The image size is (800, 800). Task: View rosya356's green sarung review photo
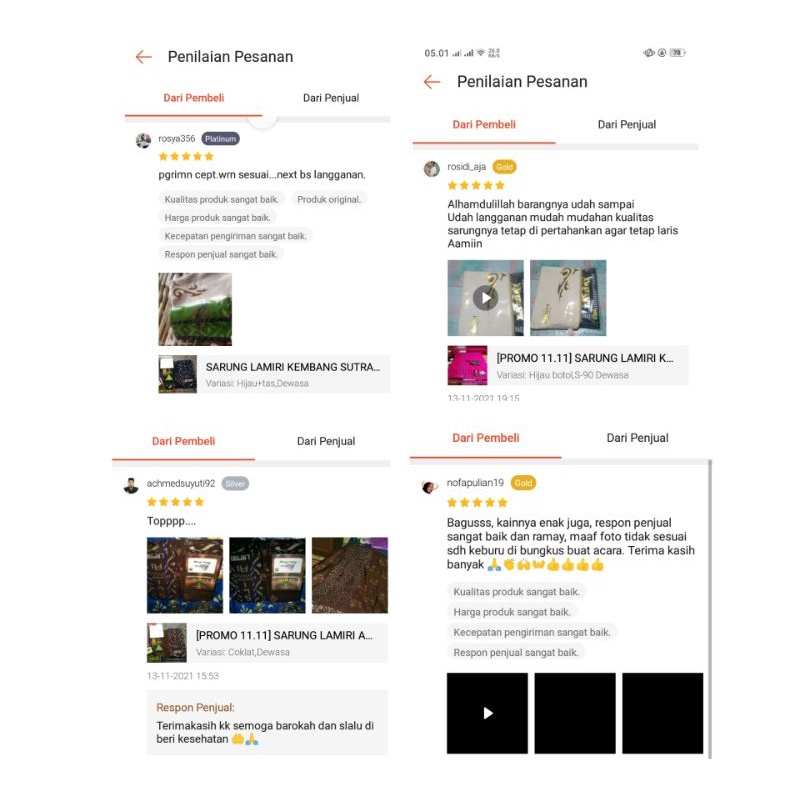[195, 309]
